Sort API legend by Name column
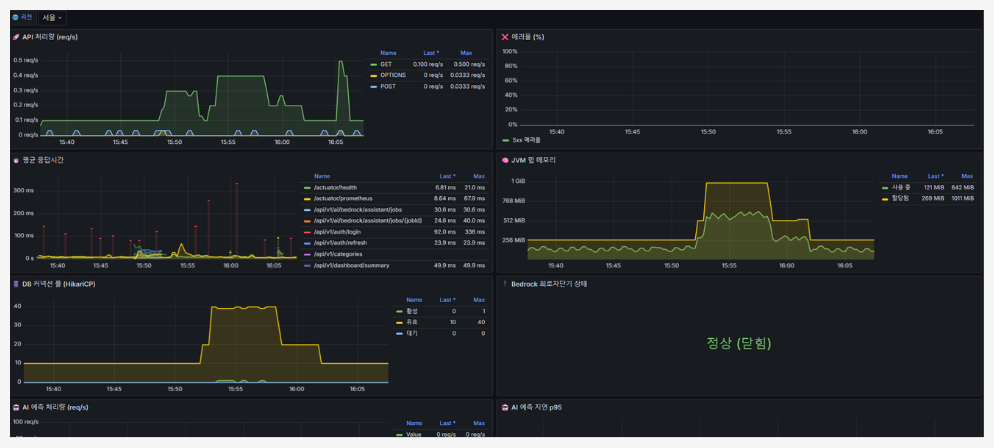Viewport: 994px width, 448px height. pyautogui.click(x=388, y=53)
